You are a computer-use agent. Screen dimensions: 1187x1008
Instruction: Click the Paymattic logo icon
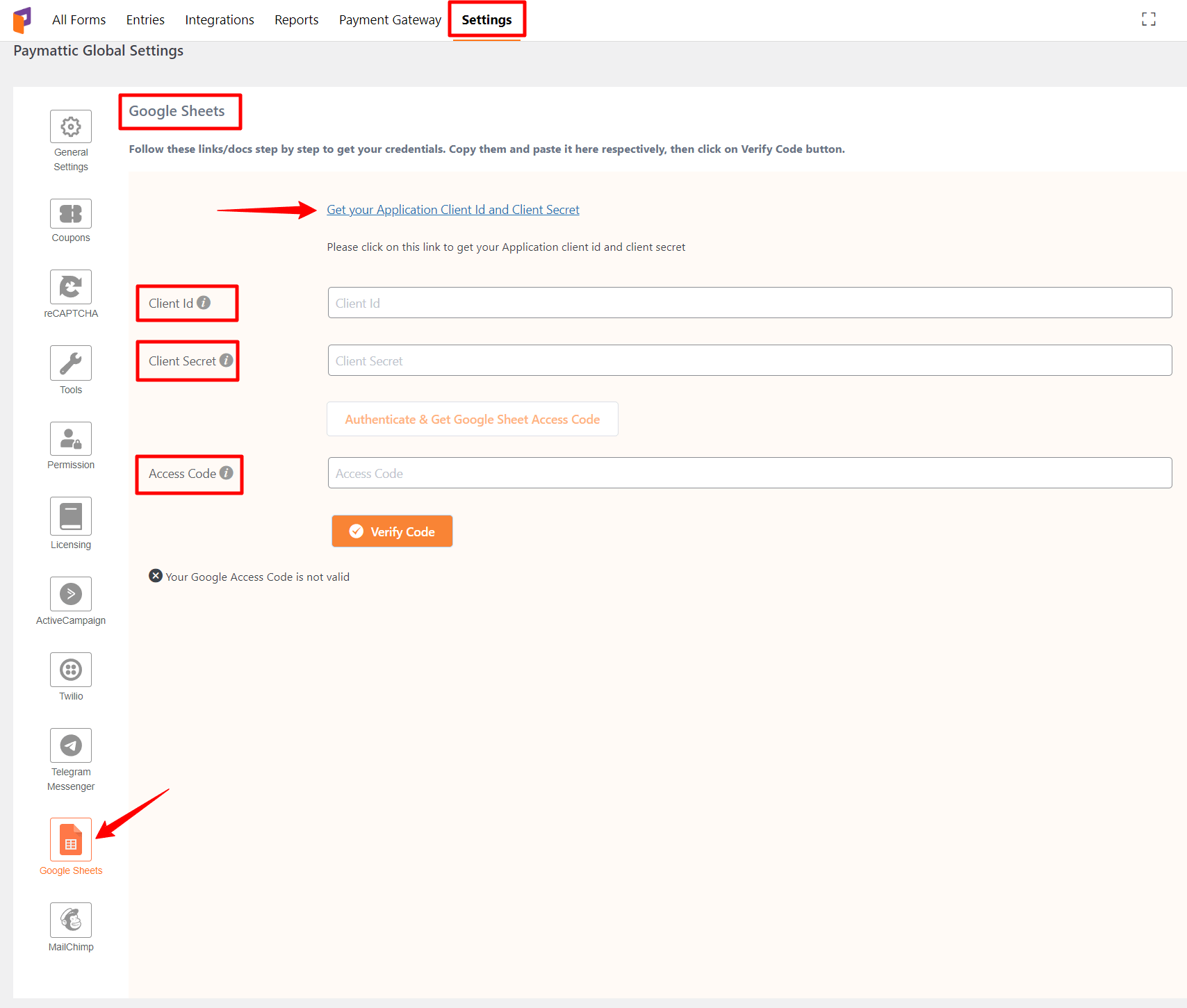pyautogui.click(x=22, y=20)
